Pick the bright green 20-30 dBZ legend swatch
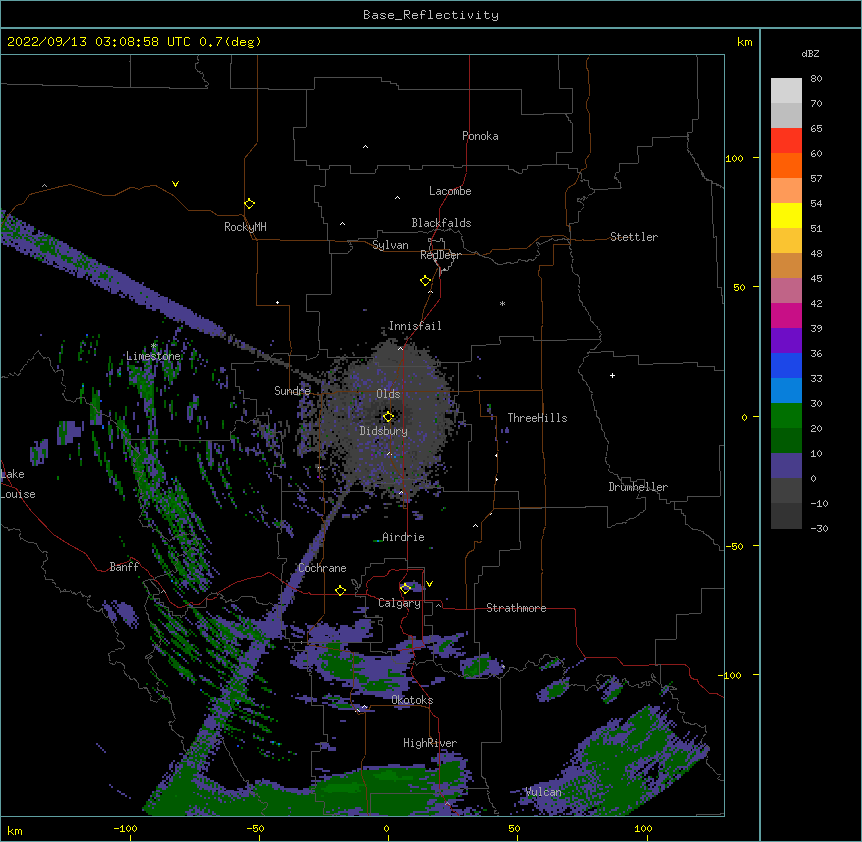The width and height of the screenshot is (862, 842). point(786,416)
